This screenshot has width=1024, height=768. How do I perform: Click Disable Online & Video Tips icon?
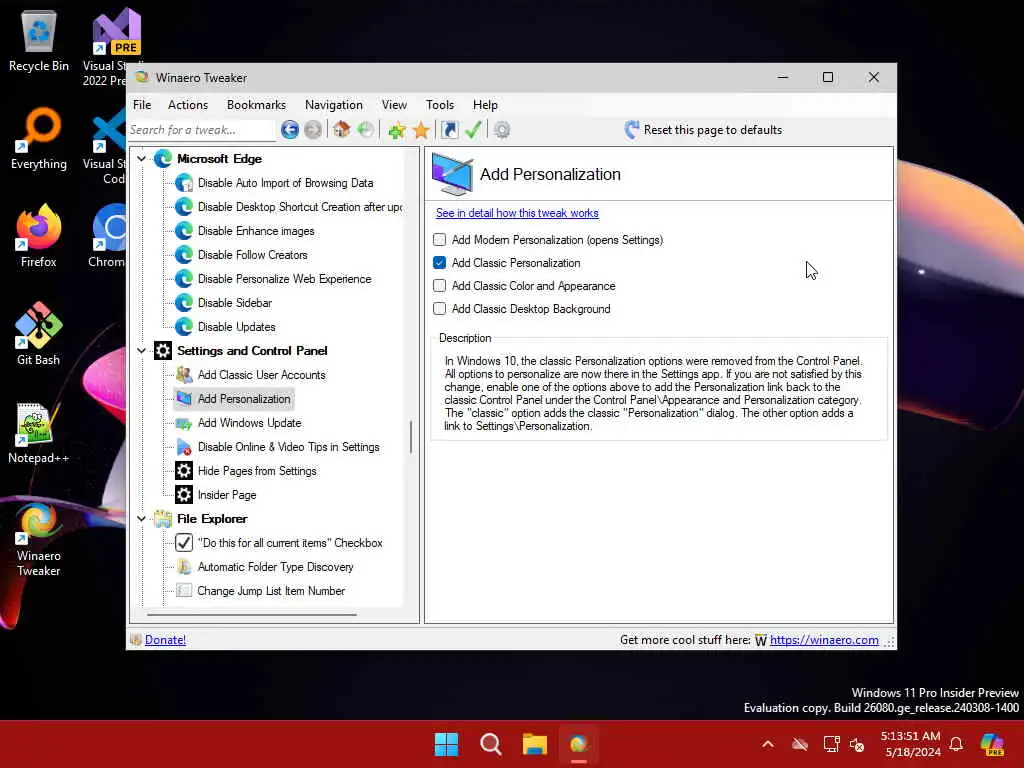[184, 447]
